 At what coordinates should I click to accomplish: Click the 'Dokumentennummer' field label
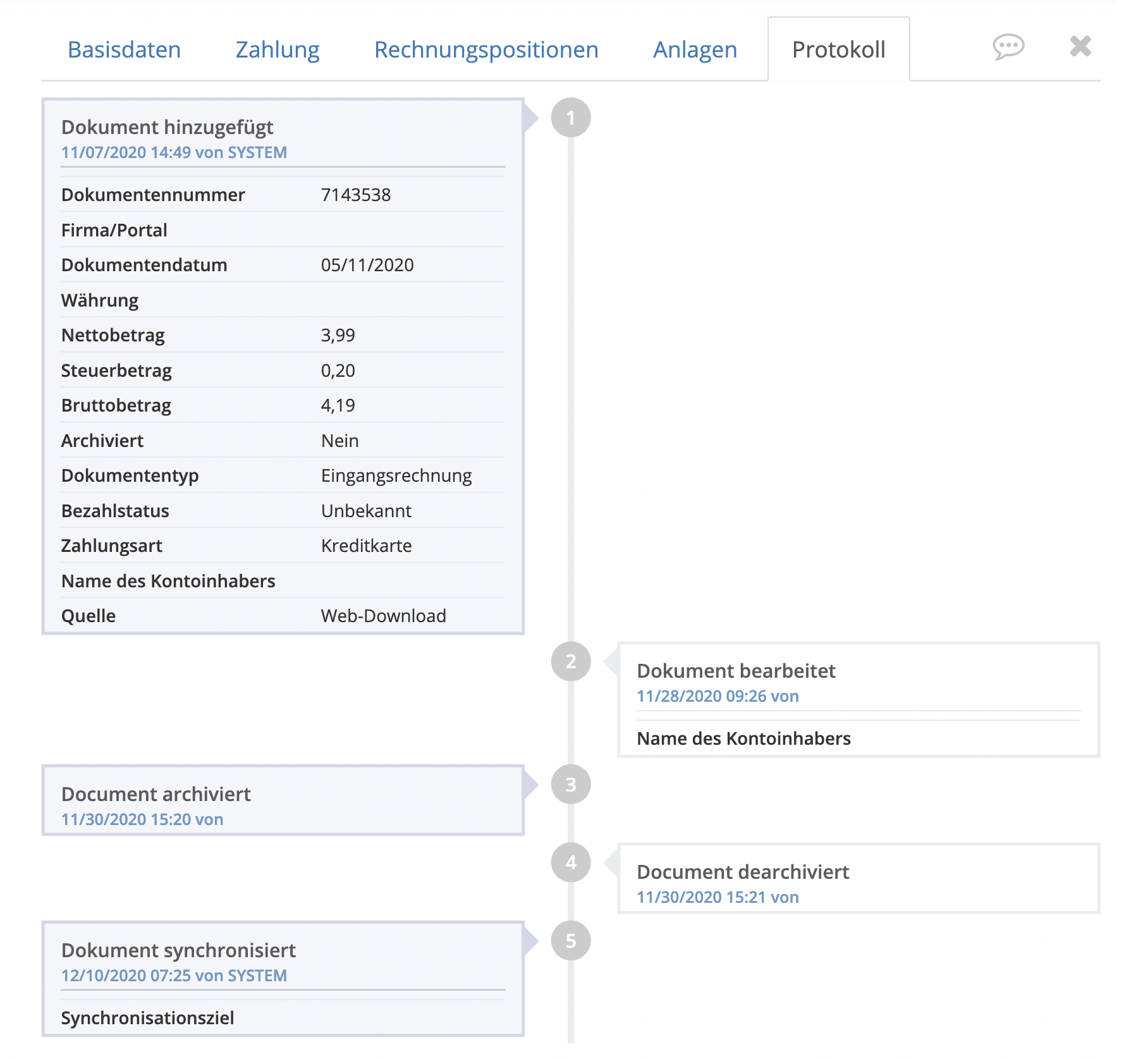tap(153, 195)
